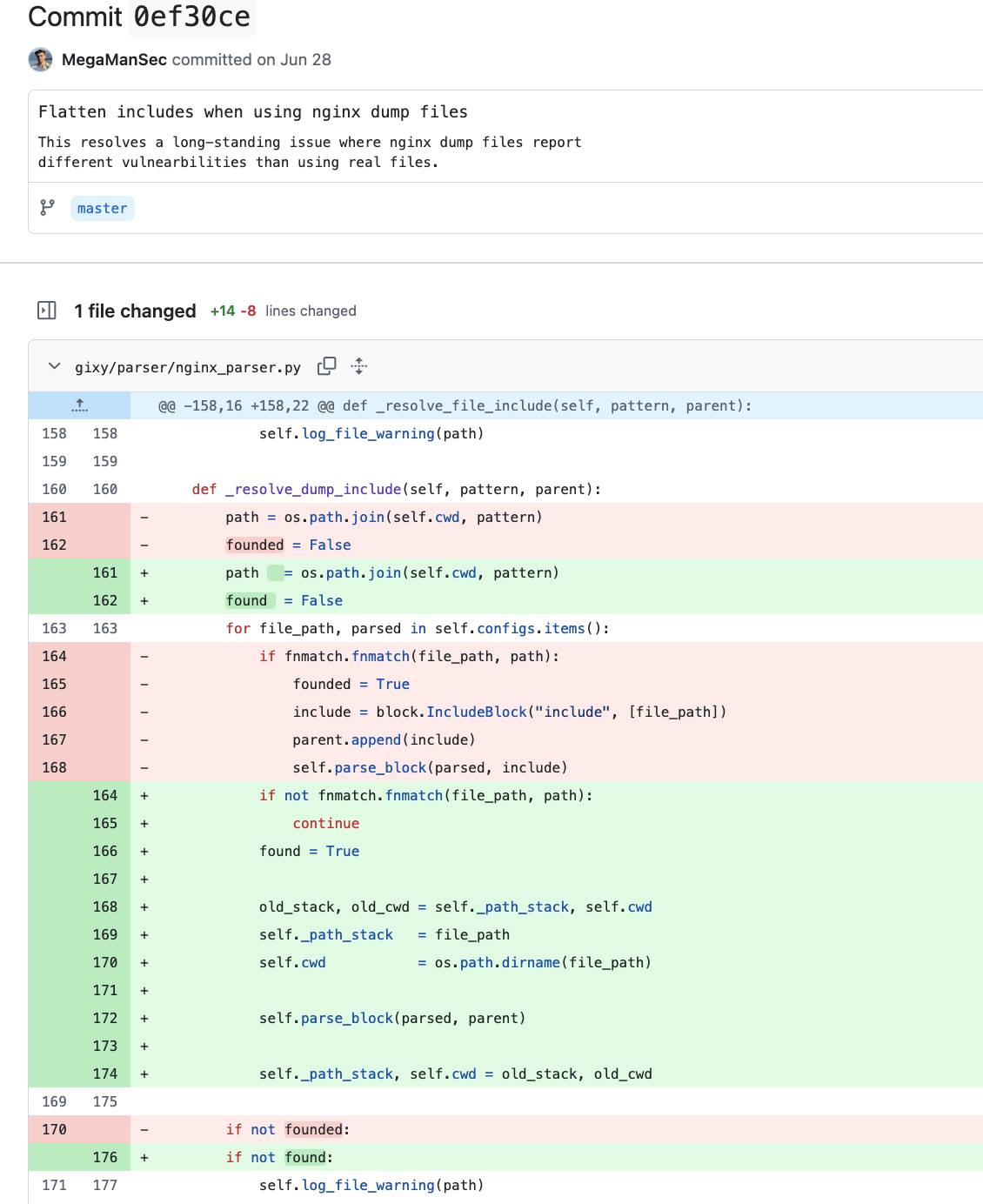Viewport: 983px width, 1204px height.
Task: Collapse the nginx_parser.py file diff
Action: coord(55,366)
